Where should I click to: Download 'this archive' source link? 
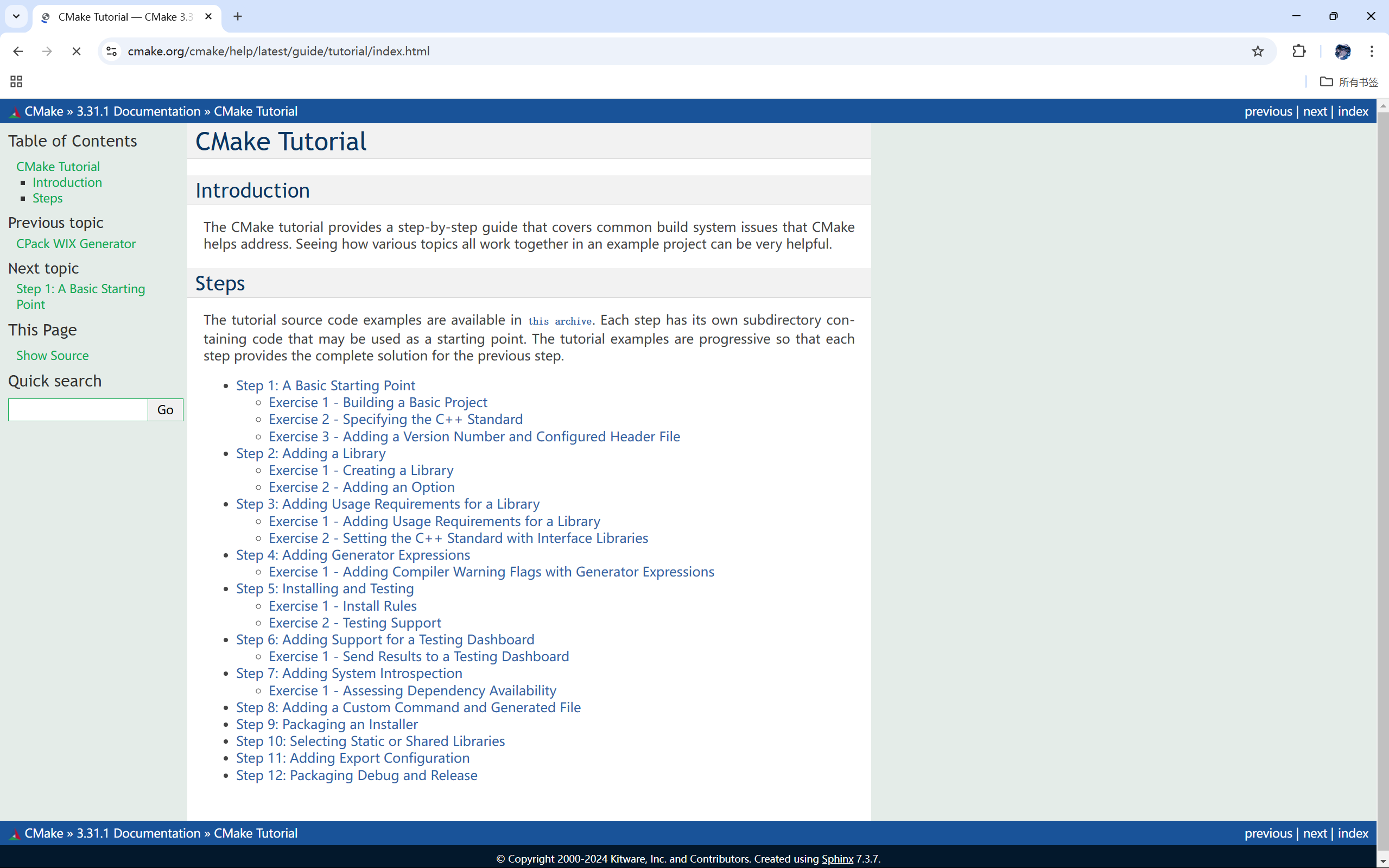coord(560,321)
